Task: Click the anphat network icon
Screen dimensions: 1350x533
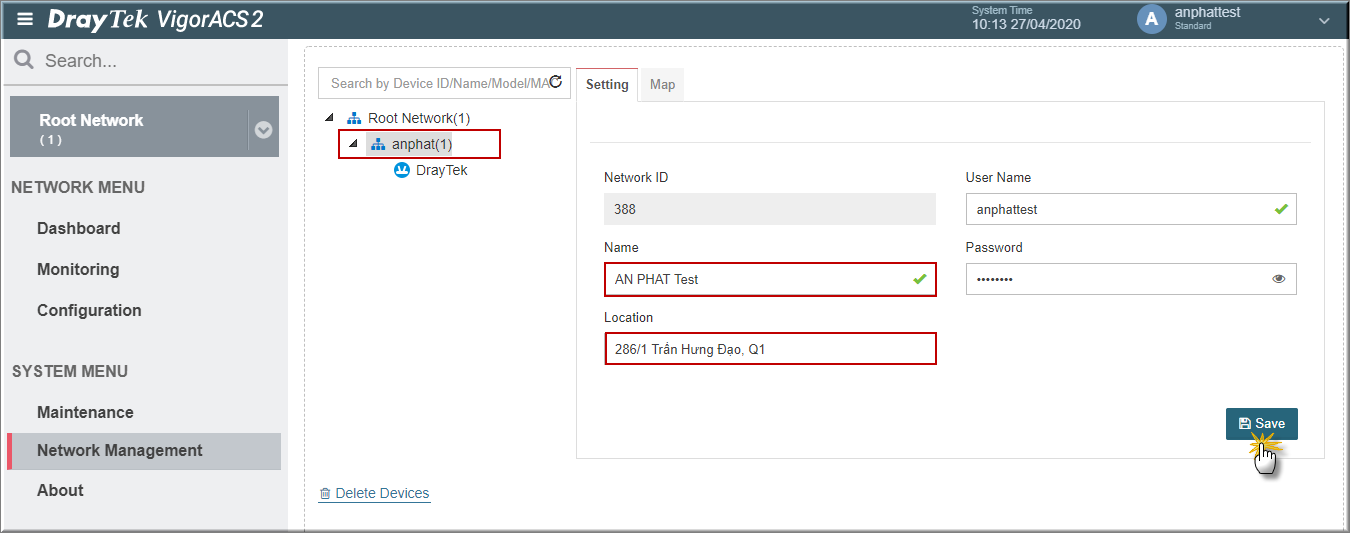Action: pos(378,144)
